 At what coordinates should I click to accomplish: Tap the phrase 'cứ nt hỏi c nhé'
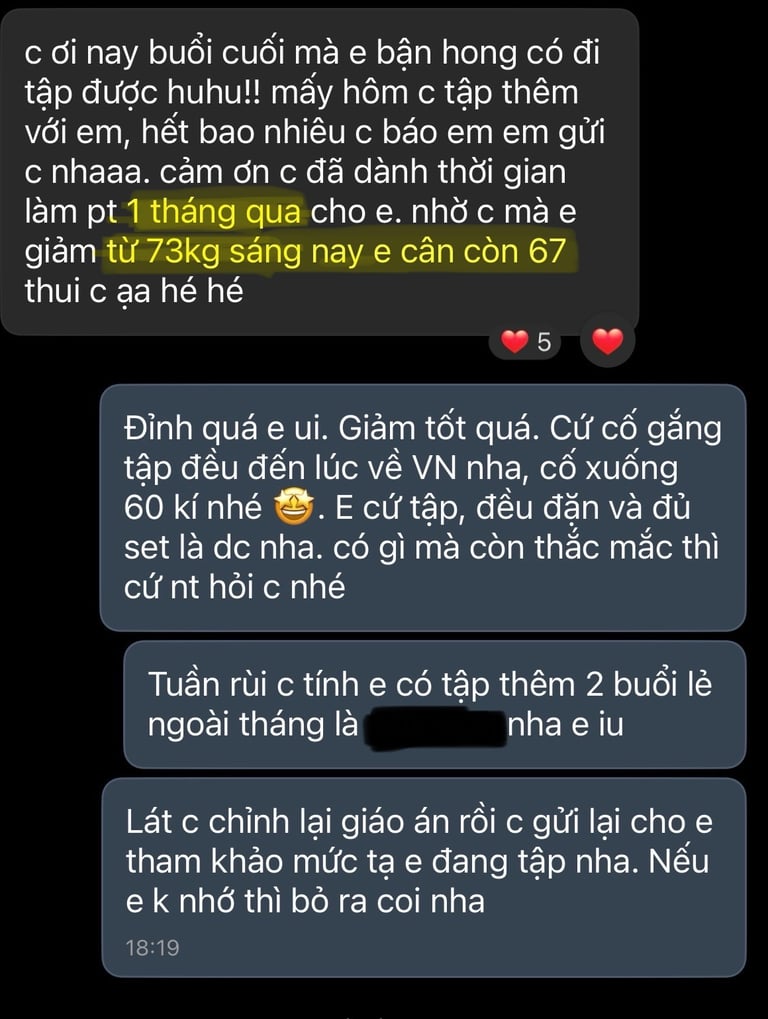click(235, 587)
